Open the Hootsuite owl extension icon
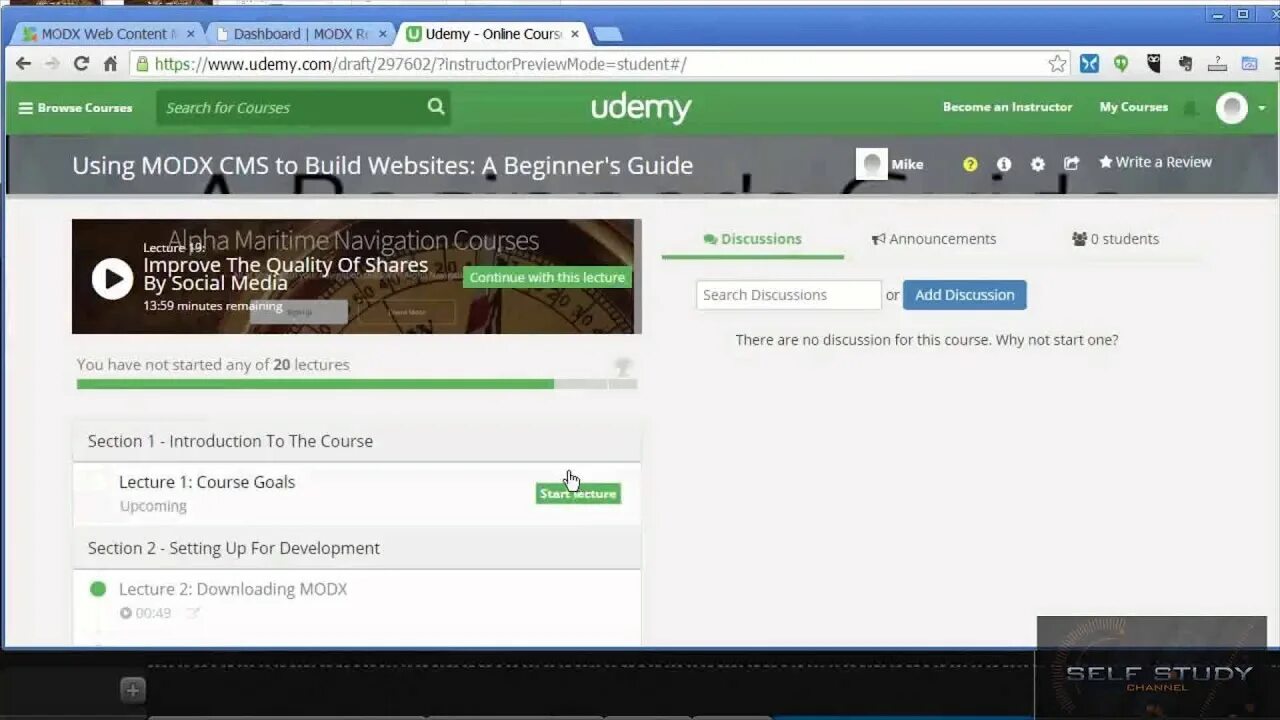The width and height of the screenshot is (1280, 720). click(1153, 64)
